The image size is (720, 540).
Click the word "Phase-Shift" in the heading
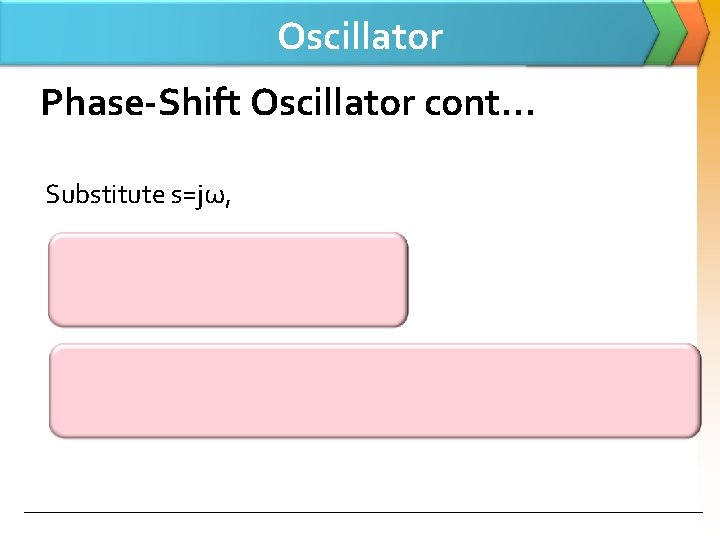click(x=141, y=103)
